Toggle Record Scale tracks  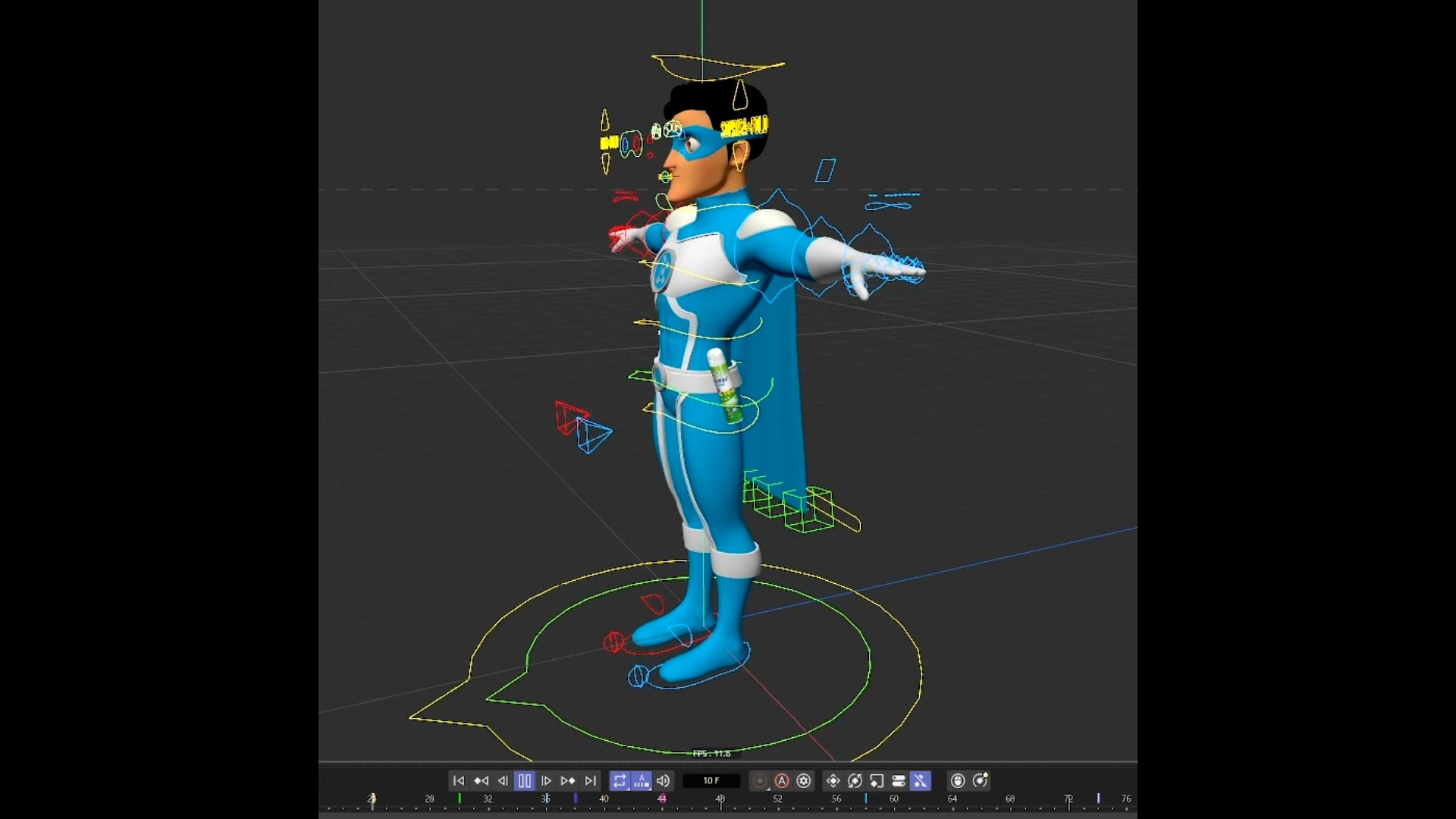[x=877, y=781]
